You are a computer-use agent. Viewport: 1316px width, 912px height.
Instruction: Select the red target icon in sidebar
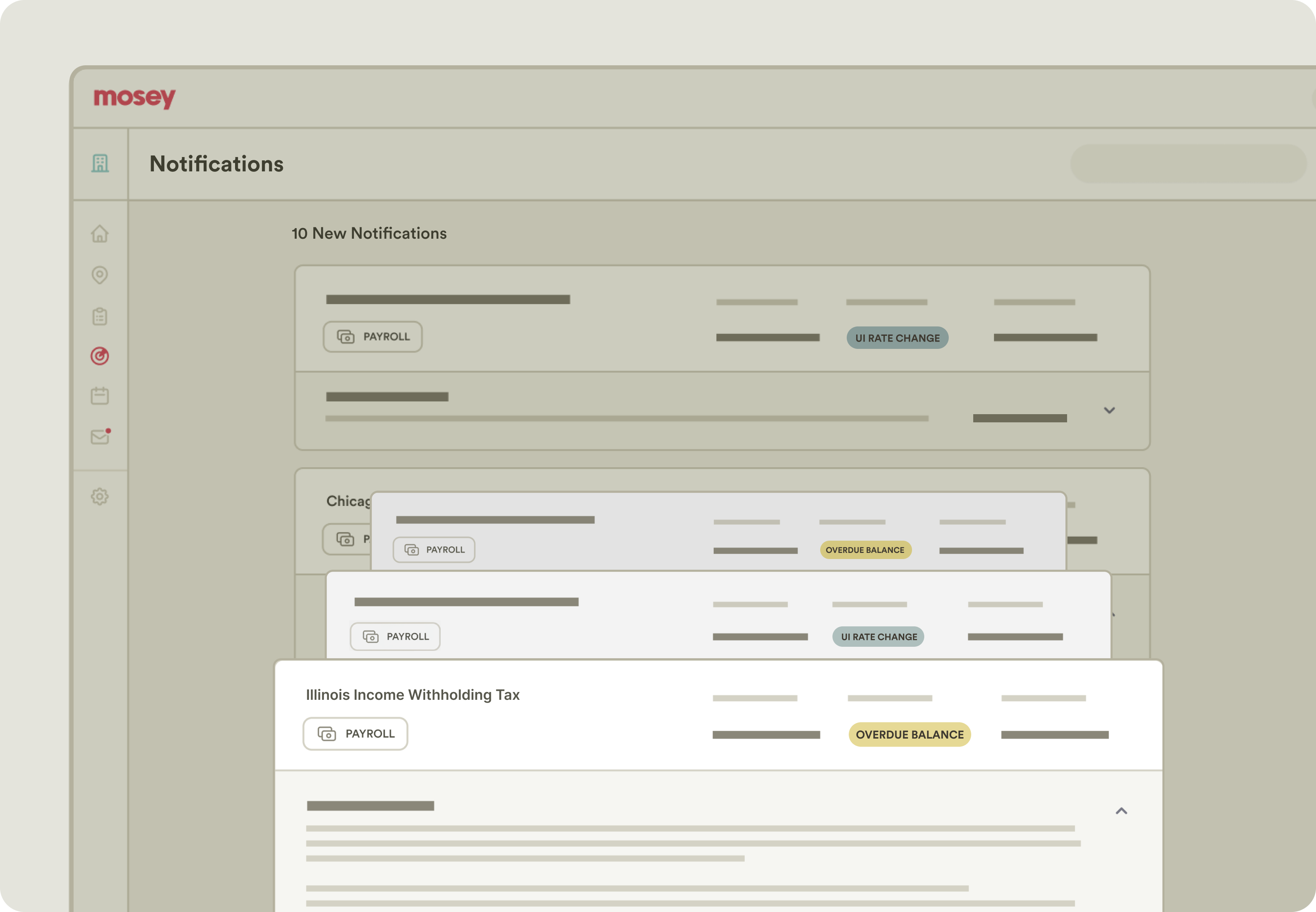[x=100, y=356]
